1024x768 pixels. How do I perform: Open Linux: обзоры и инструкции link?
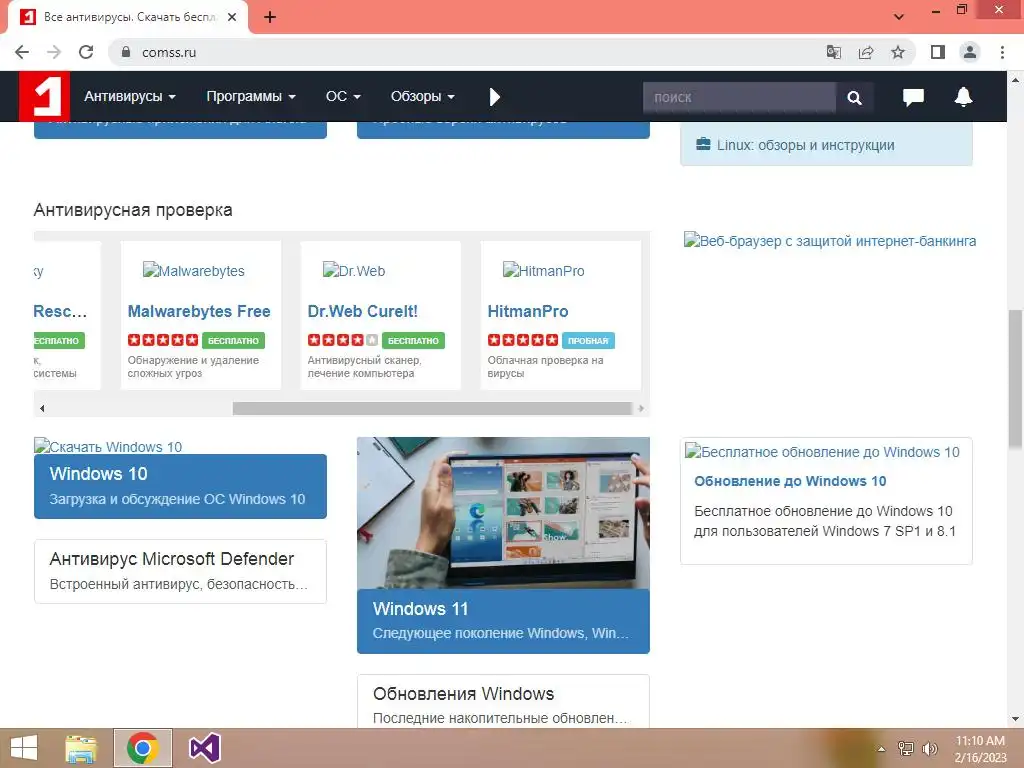(805, 145)
